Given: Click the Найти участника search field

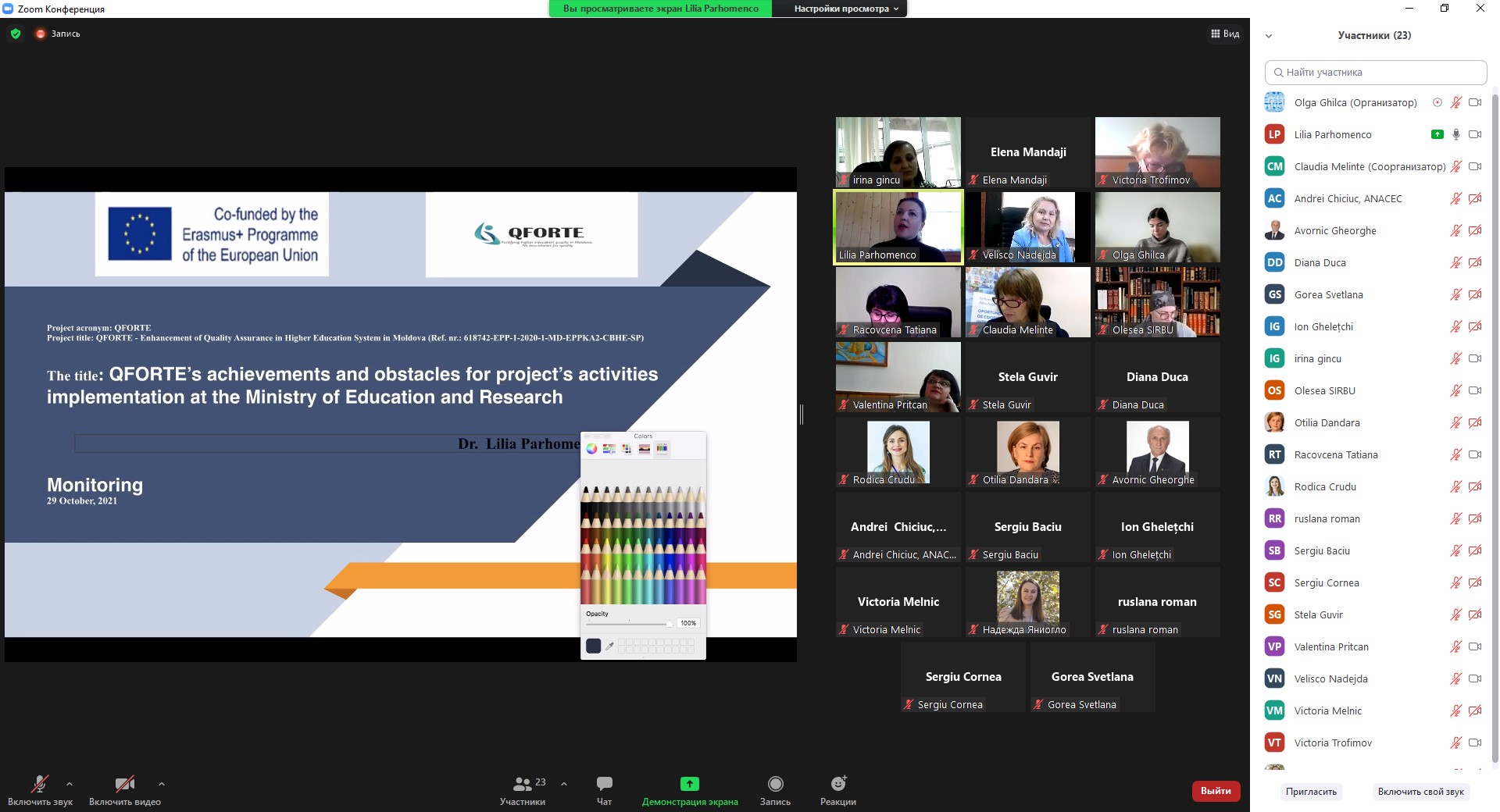Looking at the screenshot, I should [x=1375, y=72].
